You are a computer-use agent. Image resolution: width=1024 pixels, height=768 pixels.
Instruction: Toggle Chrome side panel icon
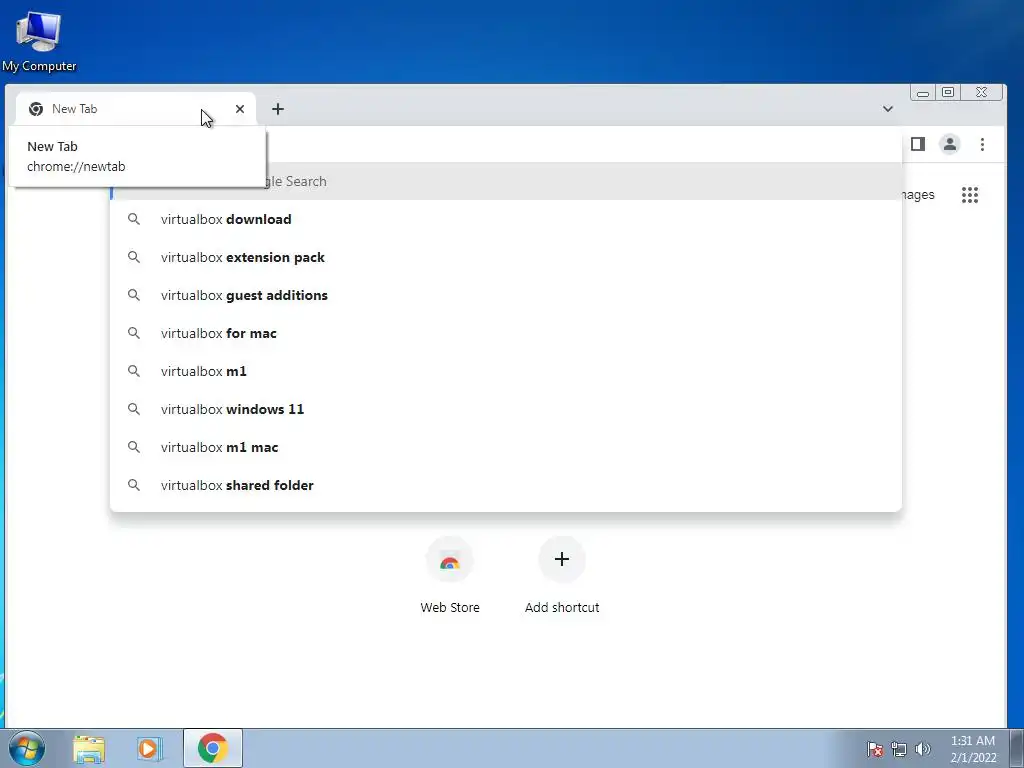point(918,144)
